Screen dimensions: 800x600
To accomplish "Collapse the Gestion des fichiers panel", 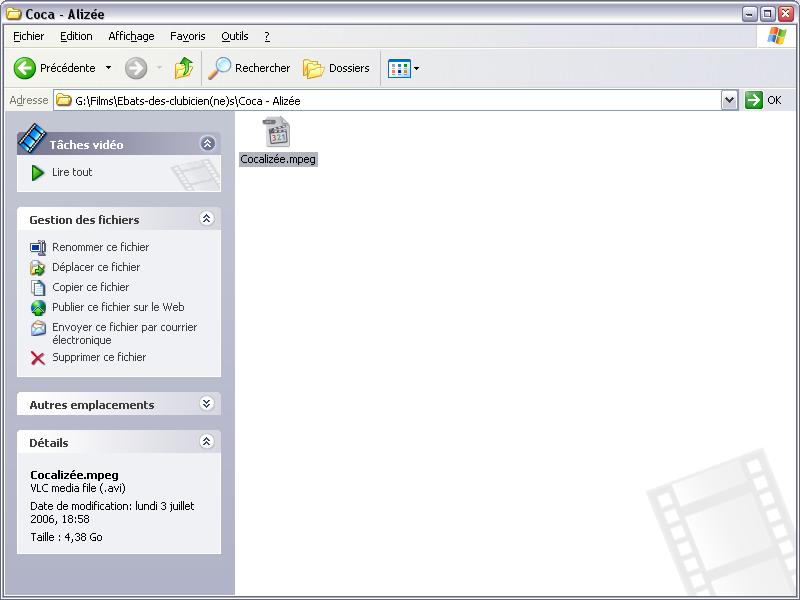I will [x=207, y=219].
